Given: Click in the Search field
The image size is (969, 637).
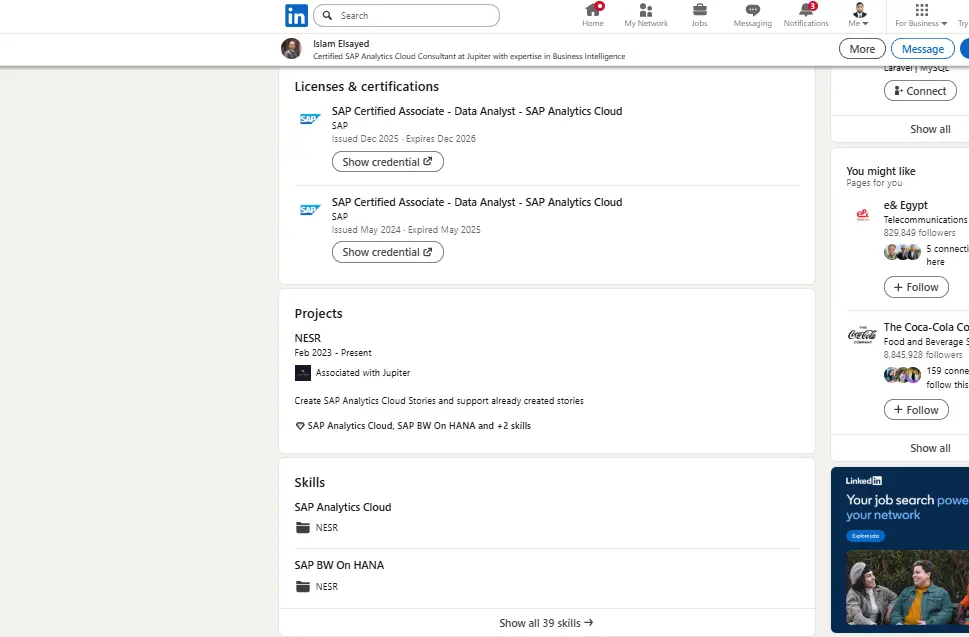Looking at the screenshot, I should click(x=407, y=15).
